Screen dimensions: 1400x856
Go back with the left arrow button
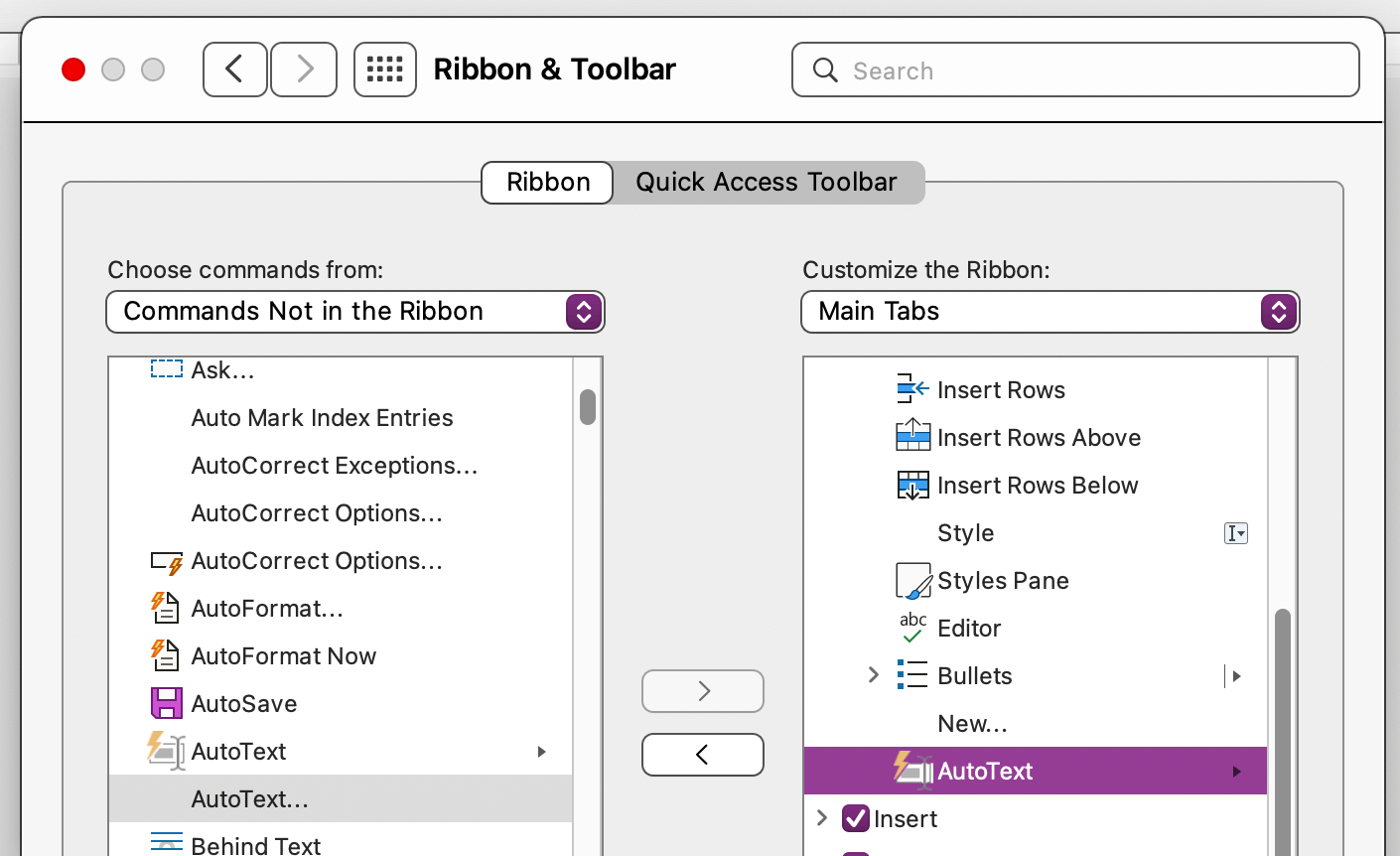point(235,70)
